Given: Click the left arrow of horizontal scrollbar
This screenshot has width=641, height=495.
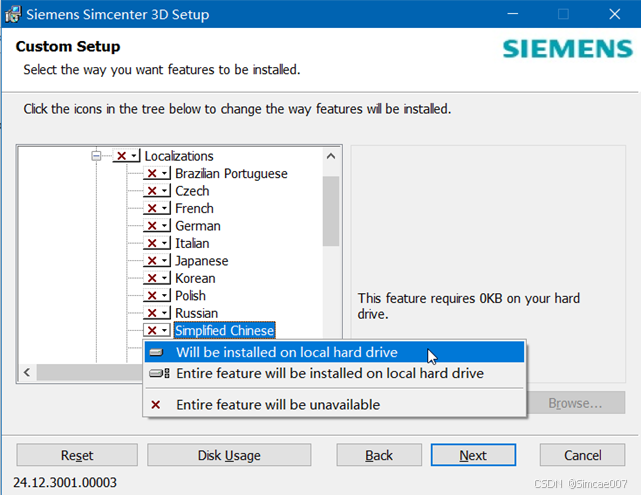Looking at the screenshot, I should click(x=27, y=372).
